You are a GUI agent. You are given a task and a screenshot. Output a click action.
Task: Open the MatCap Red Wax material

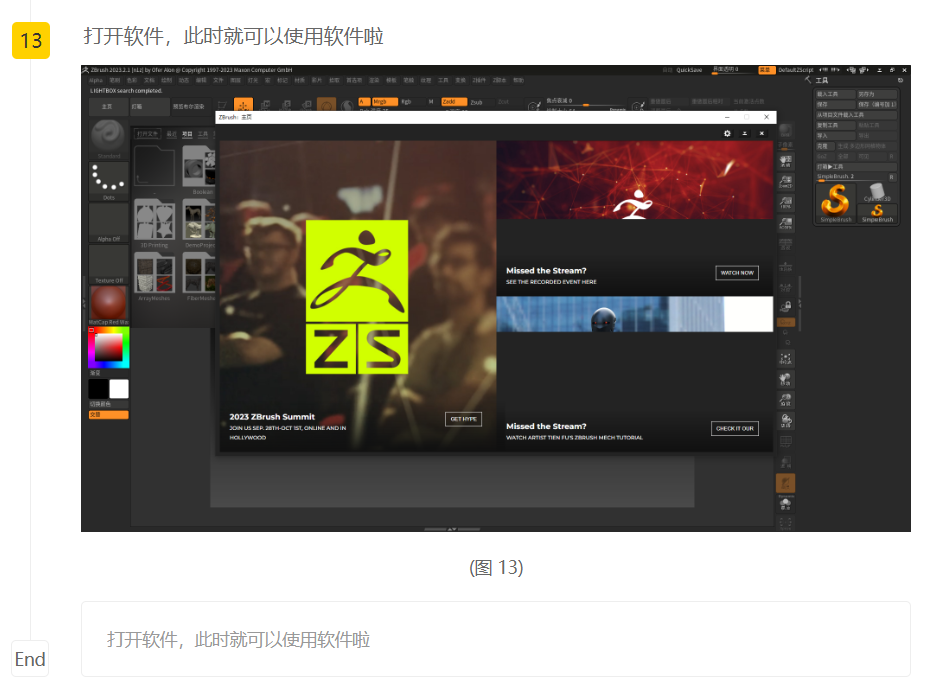coord(108,303)
